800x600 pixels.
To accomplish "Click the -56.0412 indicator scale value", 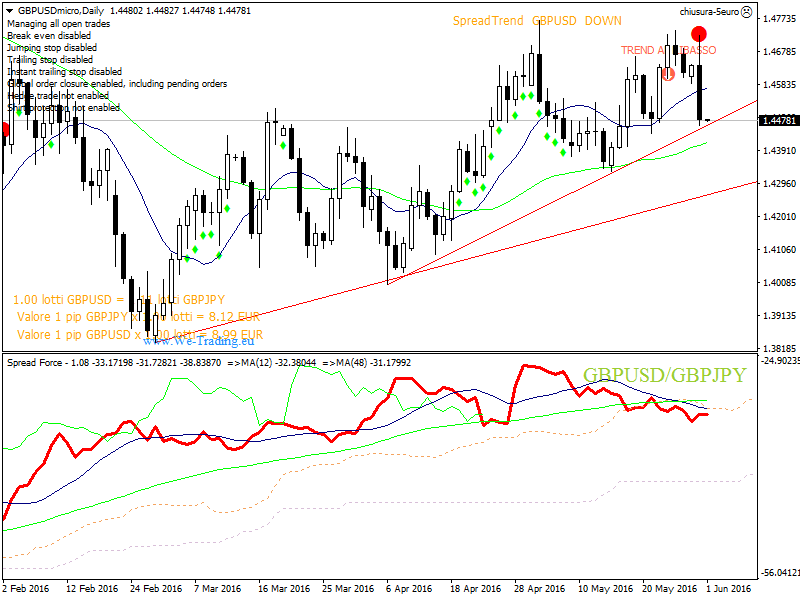I will click(777, 573).
